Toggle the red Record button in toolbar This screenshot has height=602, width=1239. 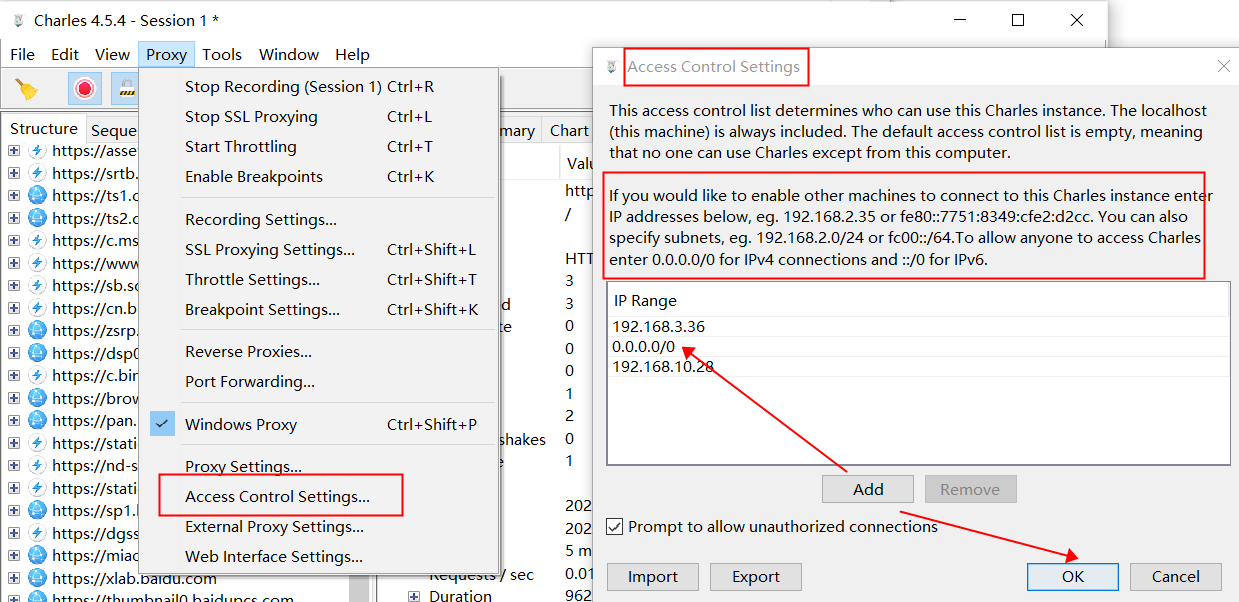85,89
